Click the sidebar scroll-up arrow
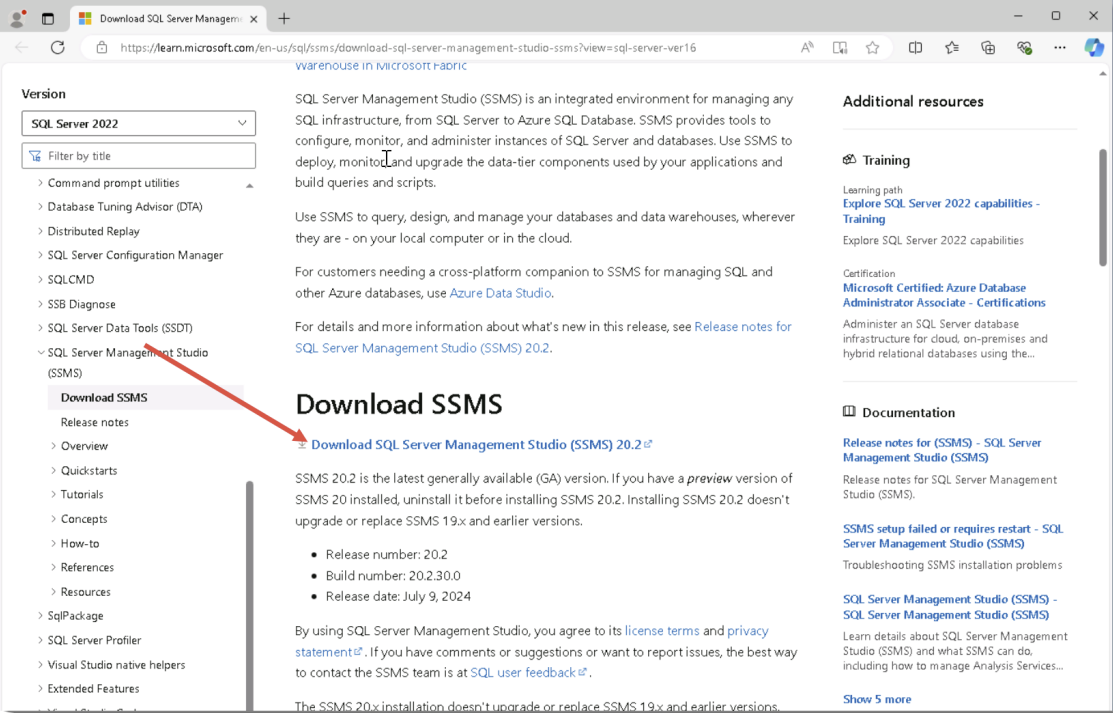The width and height of the screenshot is (1113, 713). pyautogui.click(x=249, y=186)
